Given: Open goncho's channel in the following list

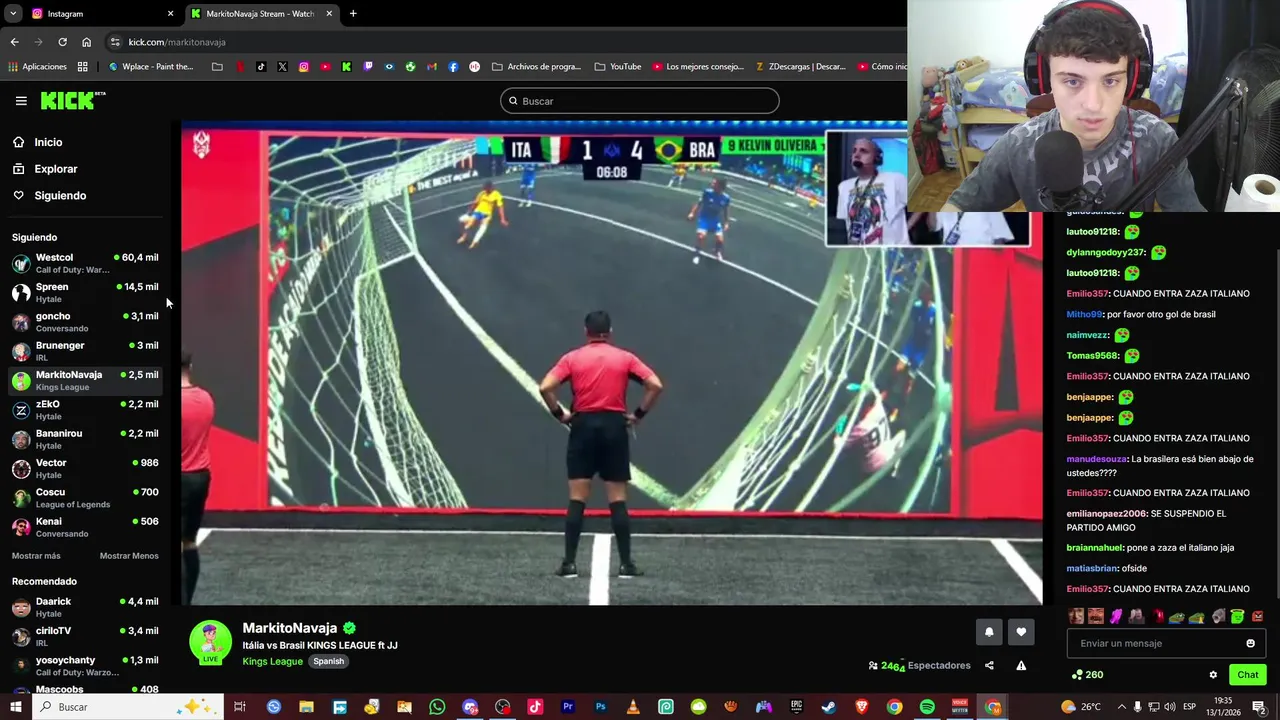Looking at the screenshot, I should tap(85, 322).
